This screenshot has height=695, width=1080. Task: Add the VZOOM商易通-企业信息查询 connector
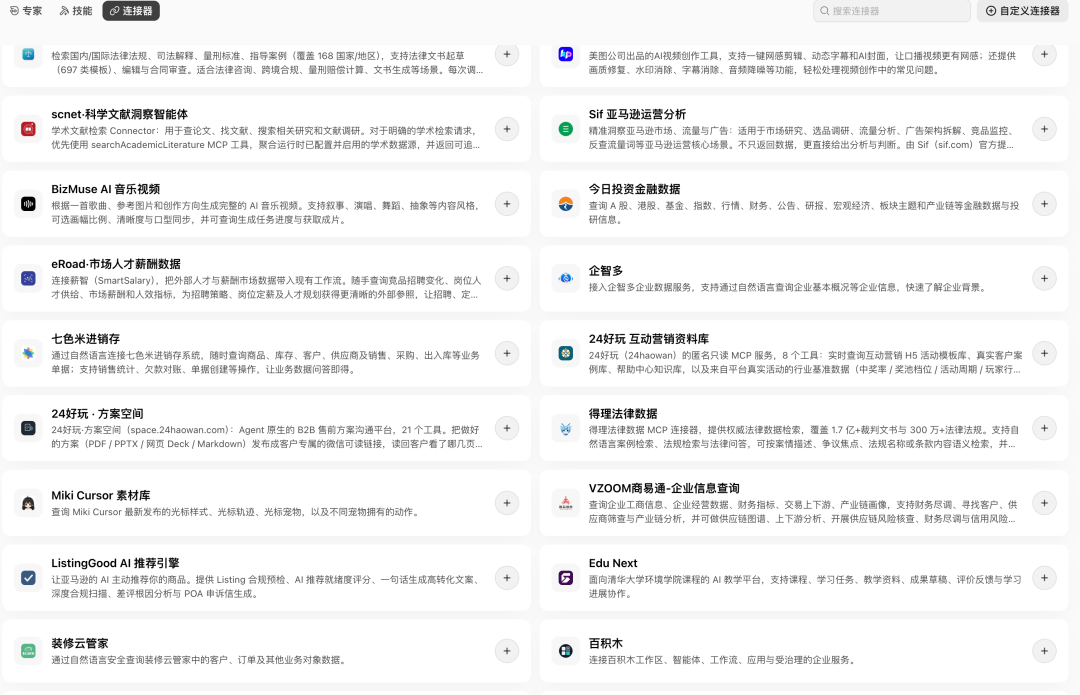(x=1044, y=504)
